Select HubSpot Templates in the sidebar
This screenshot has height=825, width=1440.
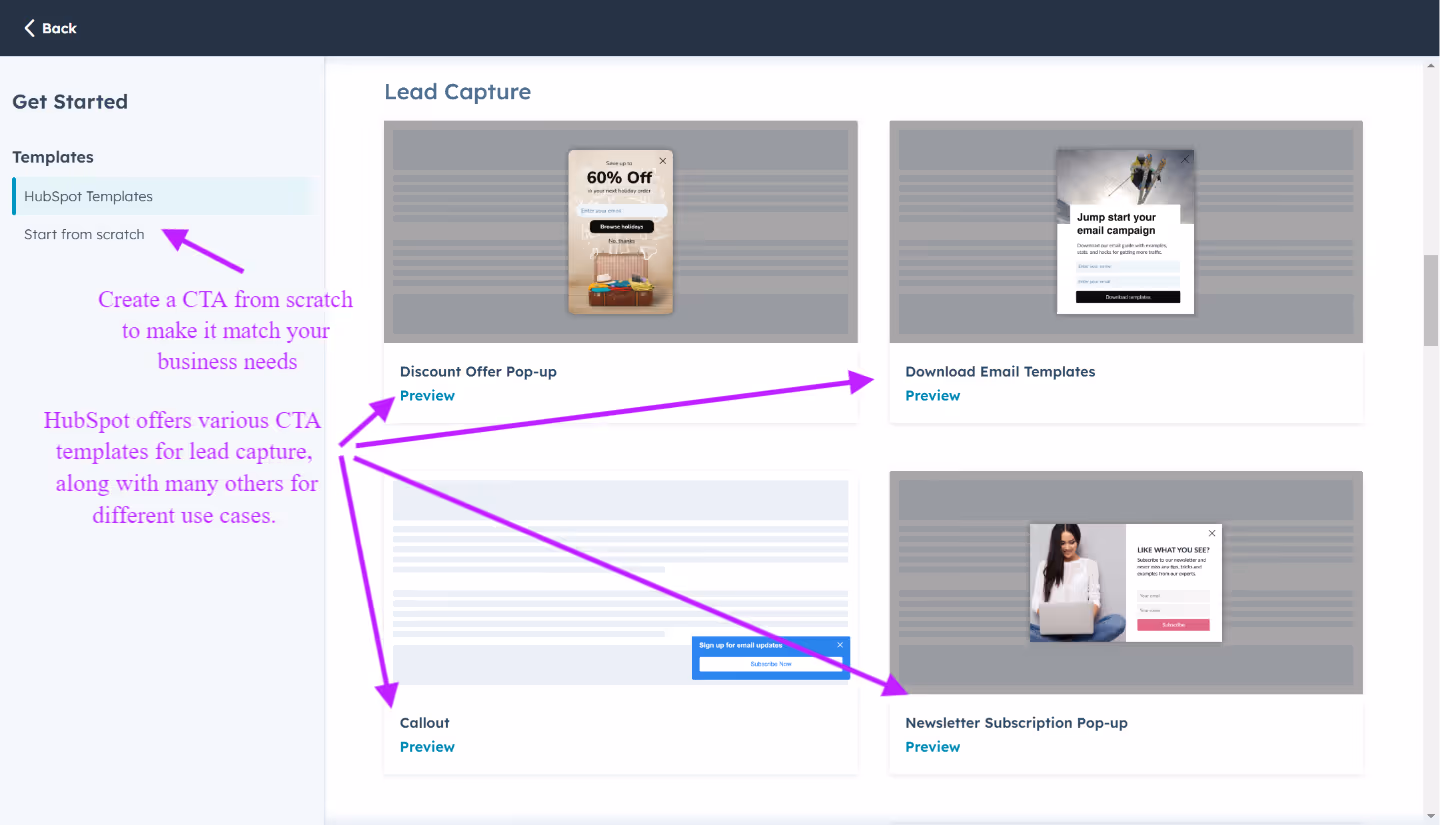point(88,196)
